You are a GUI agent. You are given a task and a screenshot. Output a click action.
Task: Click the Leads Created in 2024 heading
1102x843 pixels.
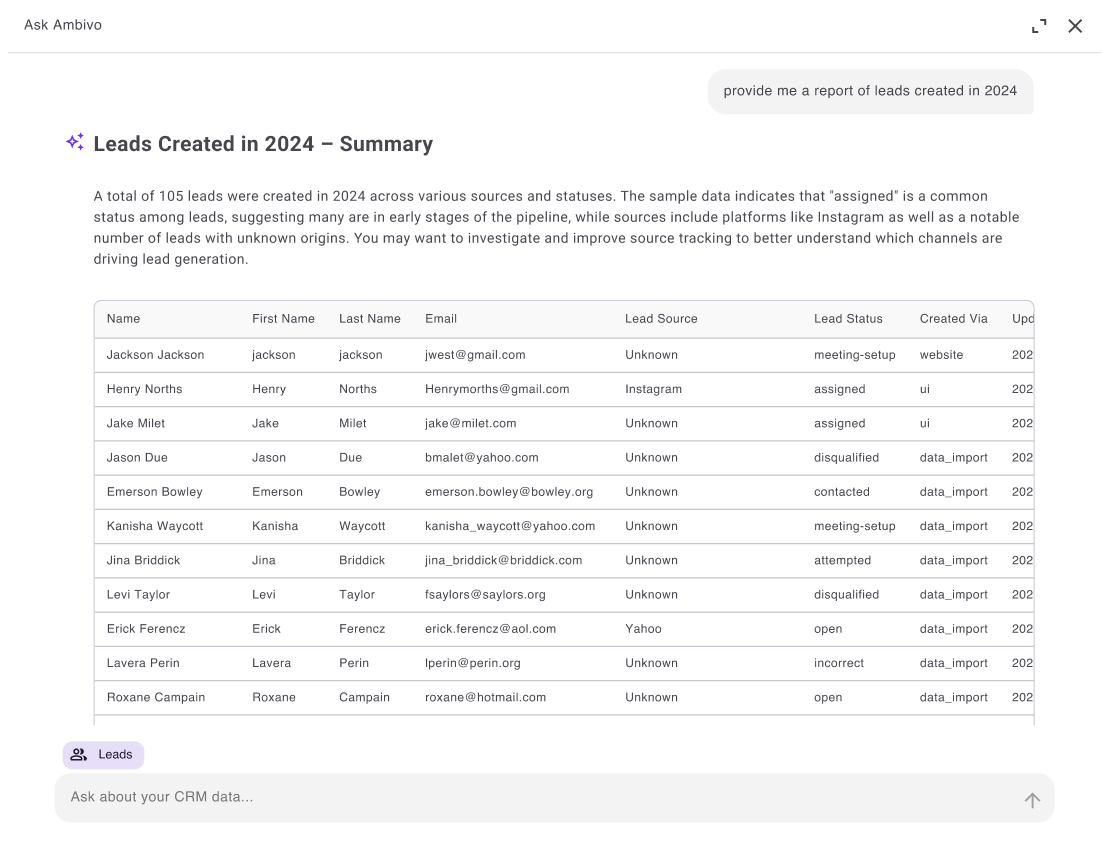tap(263, 143)
